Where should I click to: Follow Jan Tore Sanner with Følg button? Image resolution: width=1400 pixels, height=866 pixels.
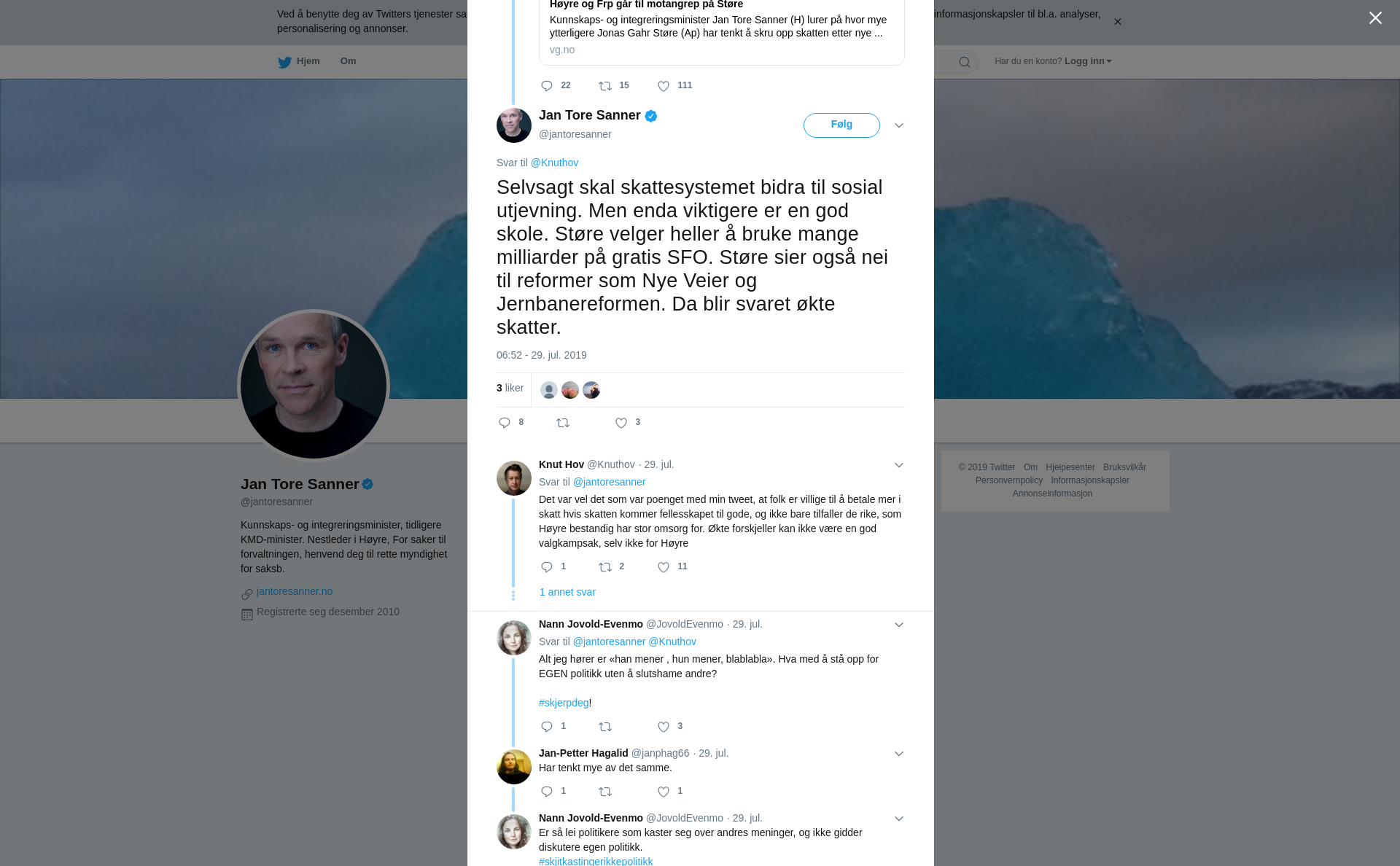pyautogui.click(x=841, y=125)
